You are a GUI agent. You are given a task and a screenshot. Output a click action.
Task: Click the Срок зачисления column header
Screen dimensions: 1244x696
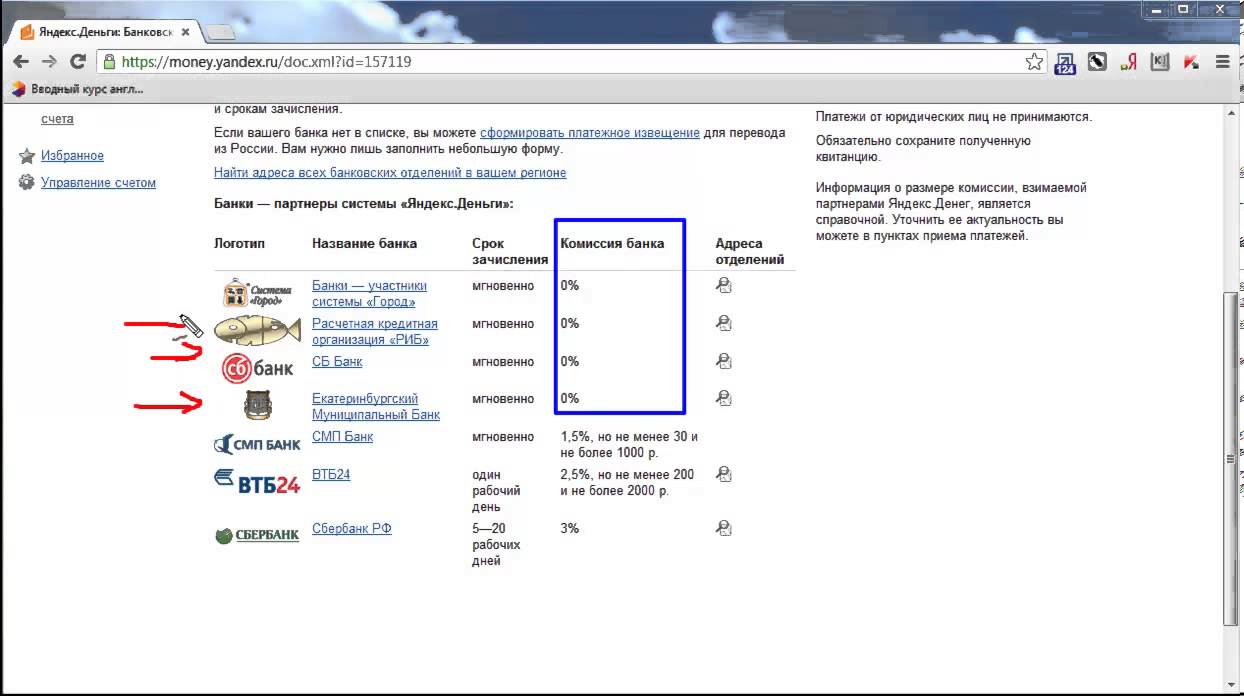pos(510,252)
